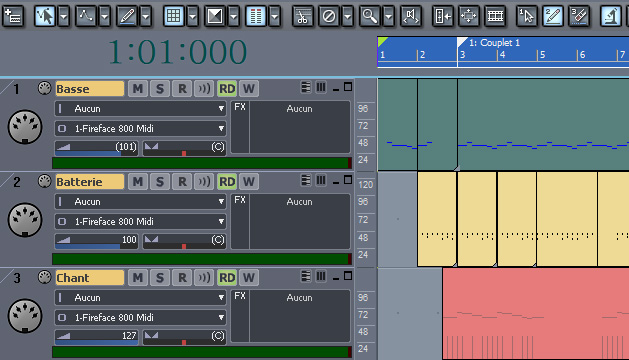
Task: Toggle the Snap to Grid icon
Action: click(173, 16)
